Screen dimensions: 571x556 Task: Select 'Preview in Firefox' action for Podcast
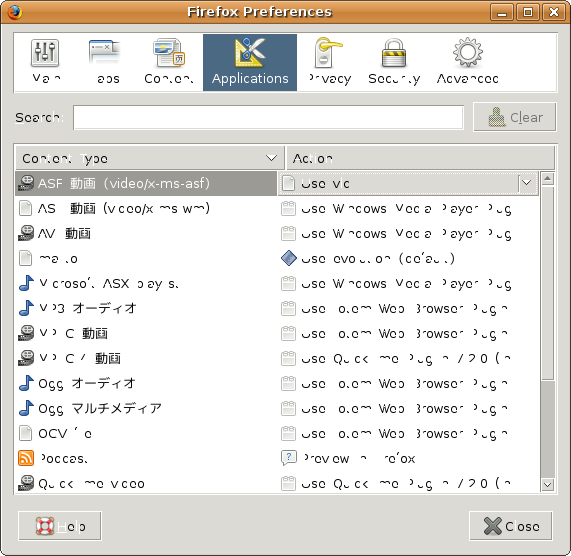tap(359, 459)
